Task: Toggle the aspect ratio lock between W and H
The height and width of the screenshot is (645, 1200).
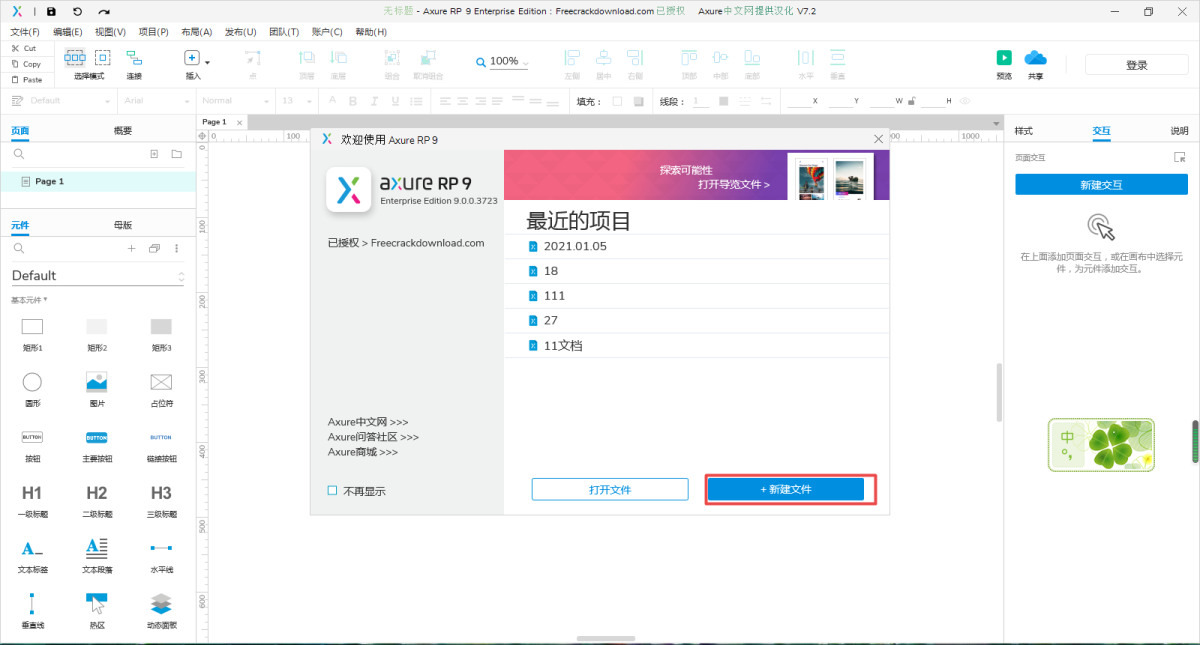Action: 911,101
